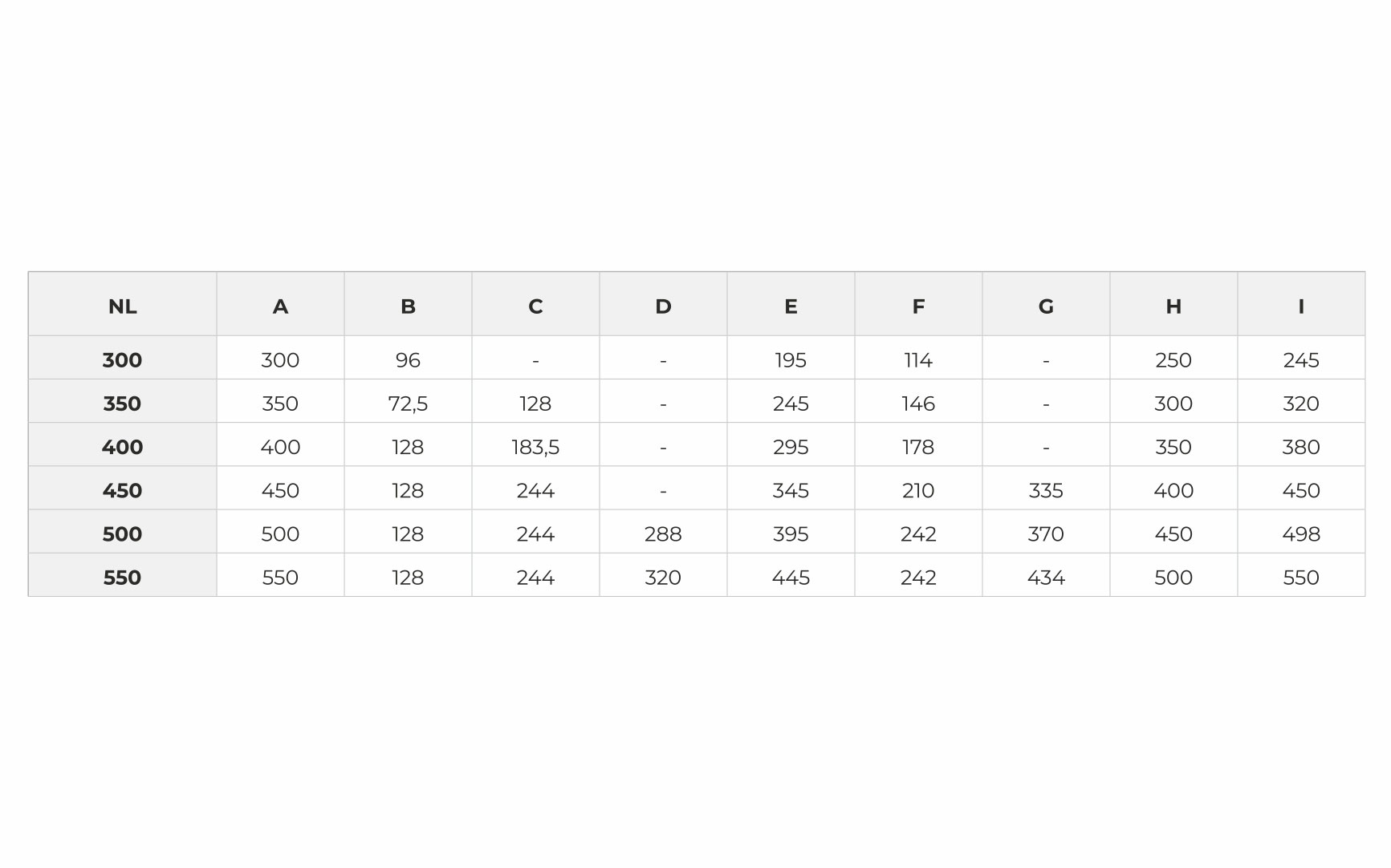Select the 380 value in column I
The height and width of the screenshot is (868, 1391).
pos(1301,447)
